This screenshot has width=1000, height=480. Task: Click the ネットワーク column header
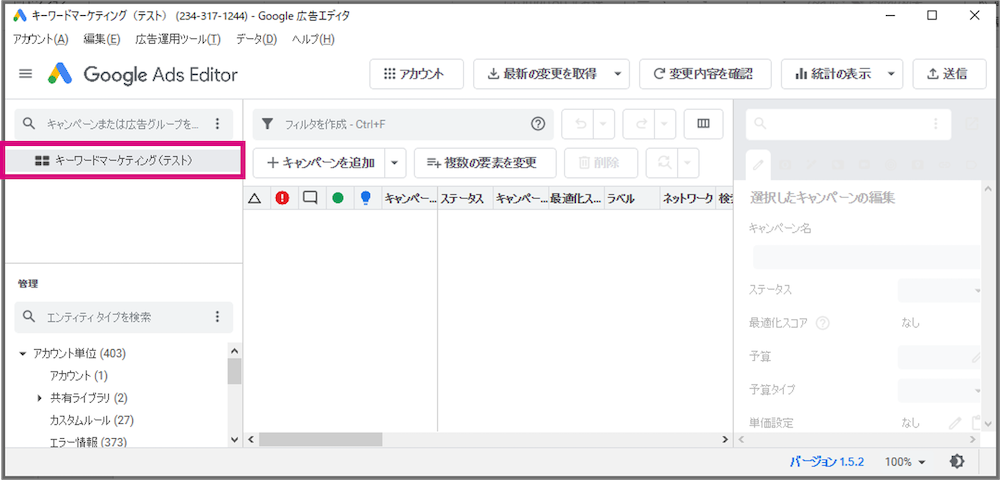point(686,198)
